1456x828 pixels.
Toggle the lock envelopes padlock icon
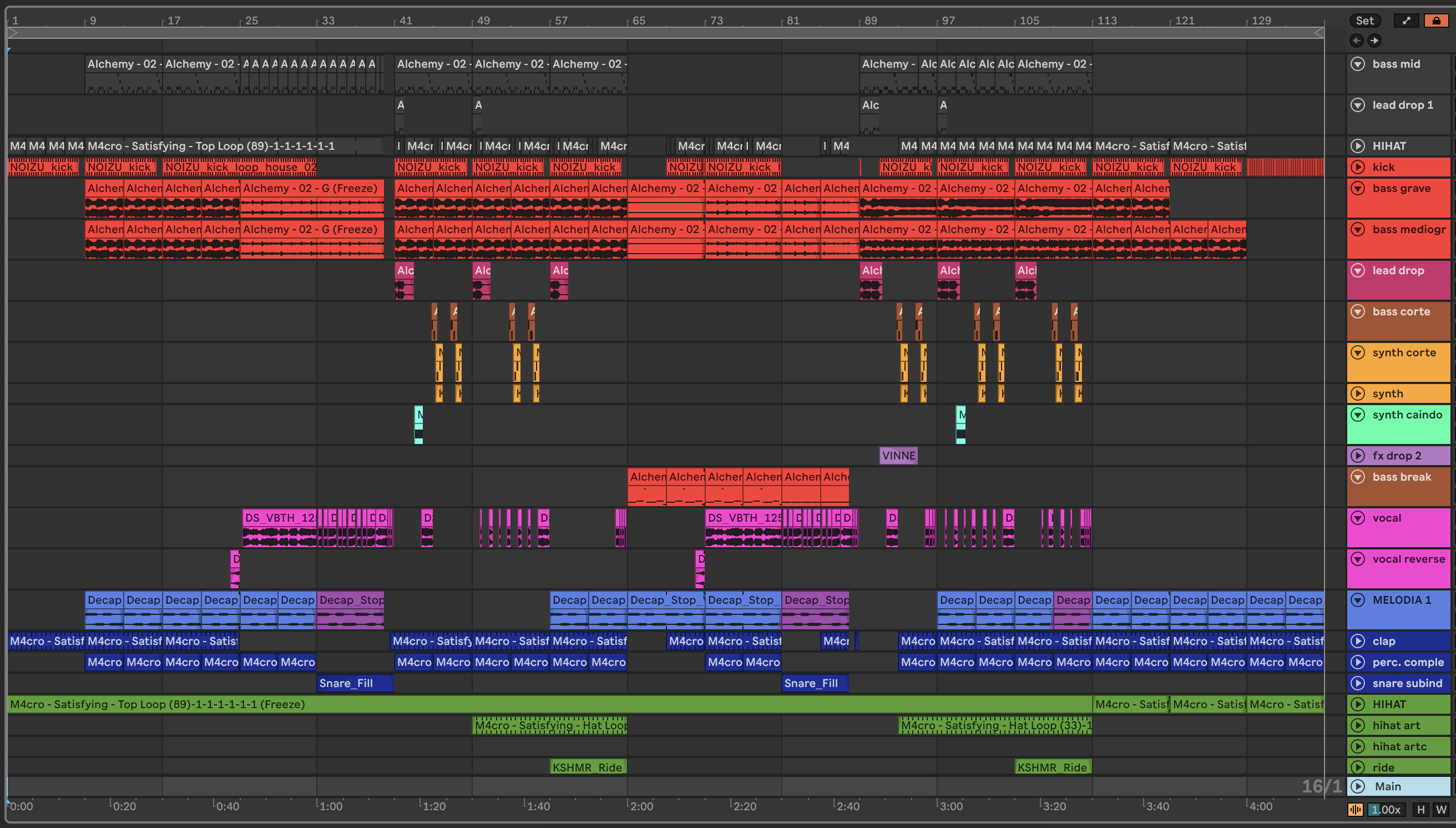[1436, 21]
